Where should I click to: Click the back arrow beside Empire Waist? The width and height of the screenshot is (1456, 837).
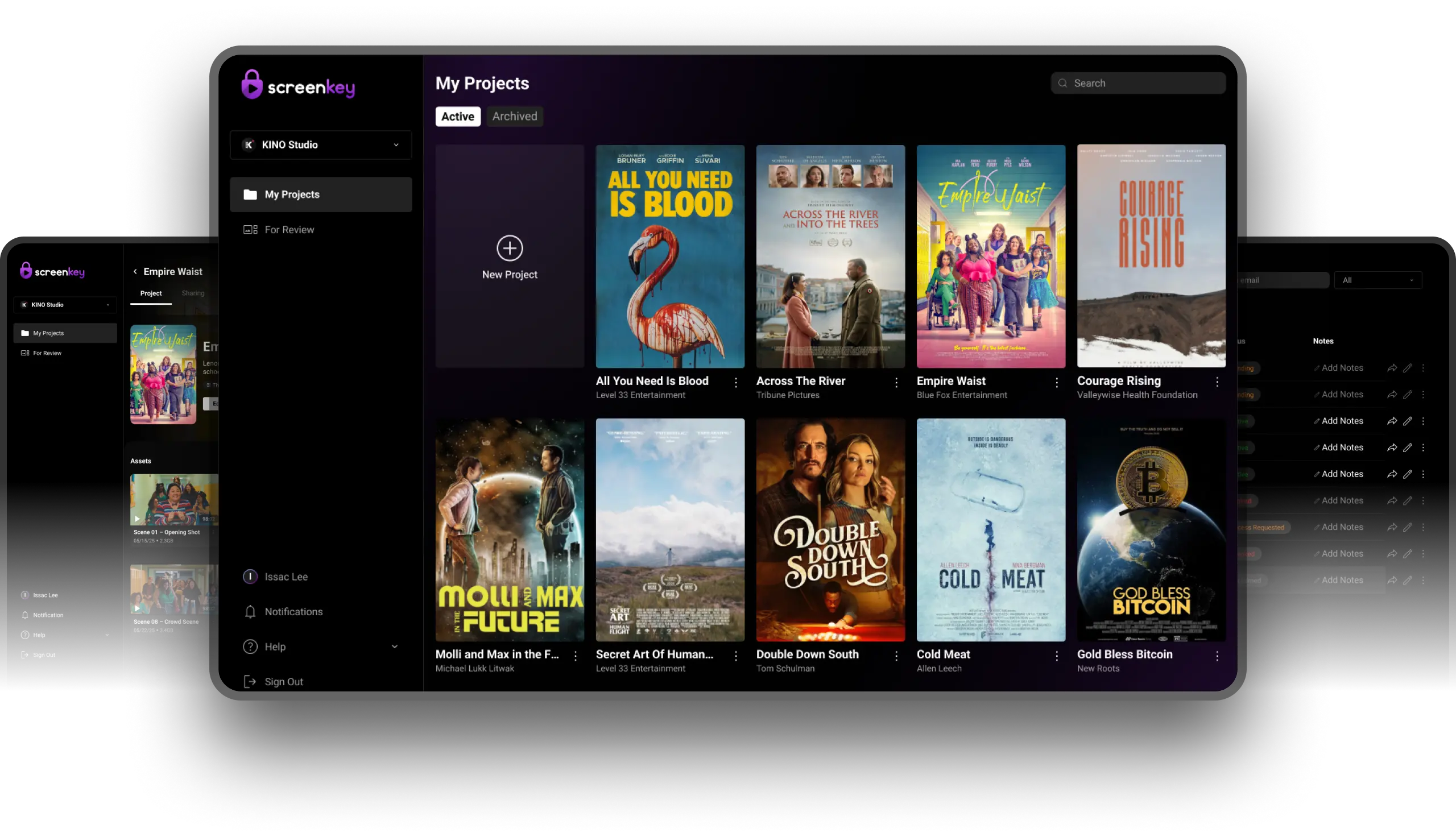pyautogui.click(x=135, y=272)
